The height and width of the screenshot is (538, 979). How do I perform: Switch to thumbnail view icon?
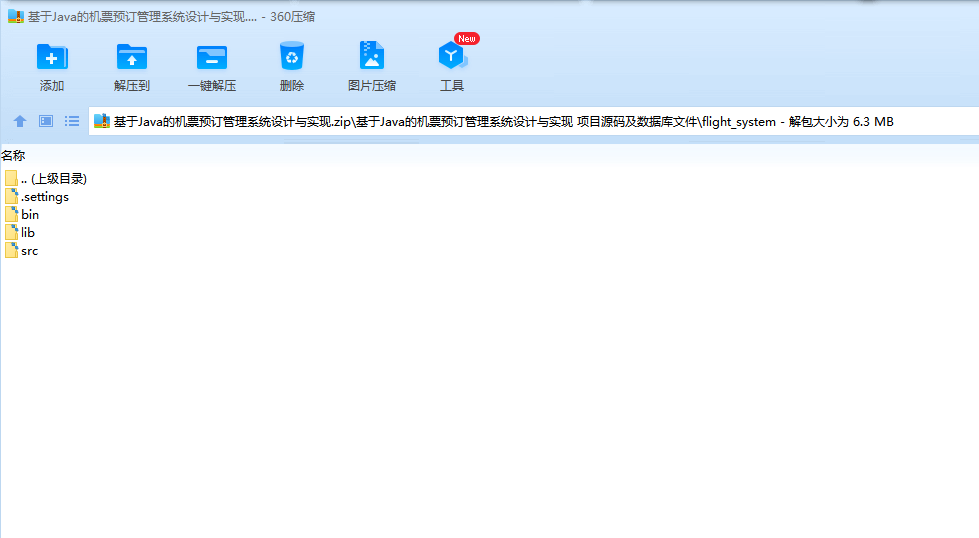(46, 121)
